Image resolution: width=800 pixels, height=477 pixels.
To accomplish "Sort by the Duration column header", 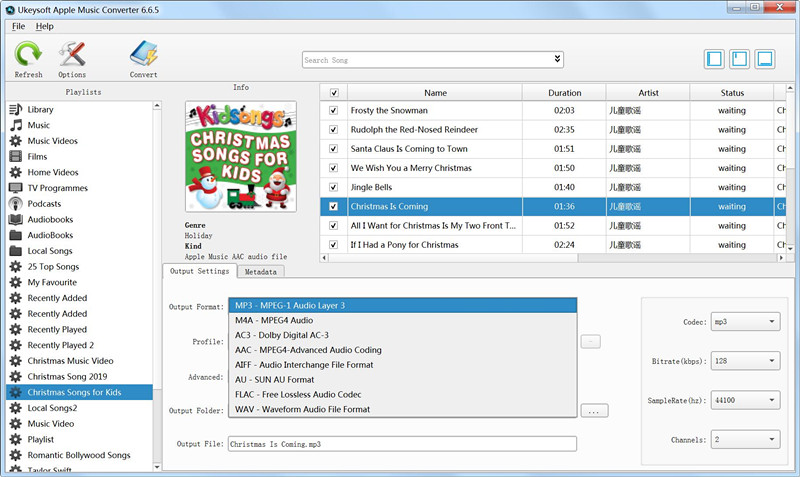I will (564, 93).
